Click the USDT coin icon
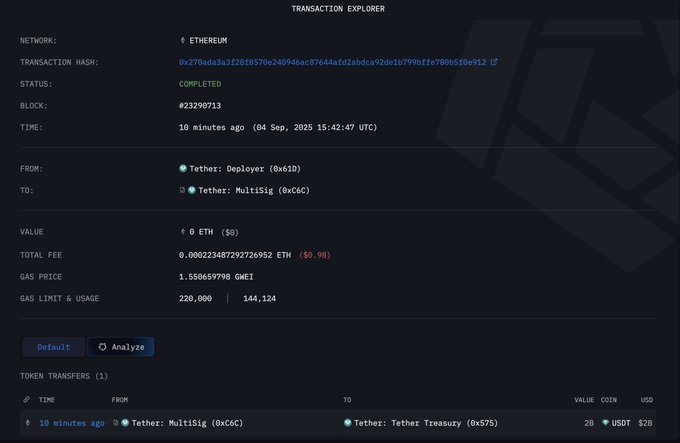680x443 pixels. (605, 422)
